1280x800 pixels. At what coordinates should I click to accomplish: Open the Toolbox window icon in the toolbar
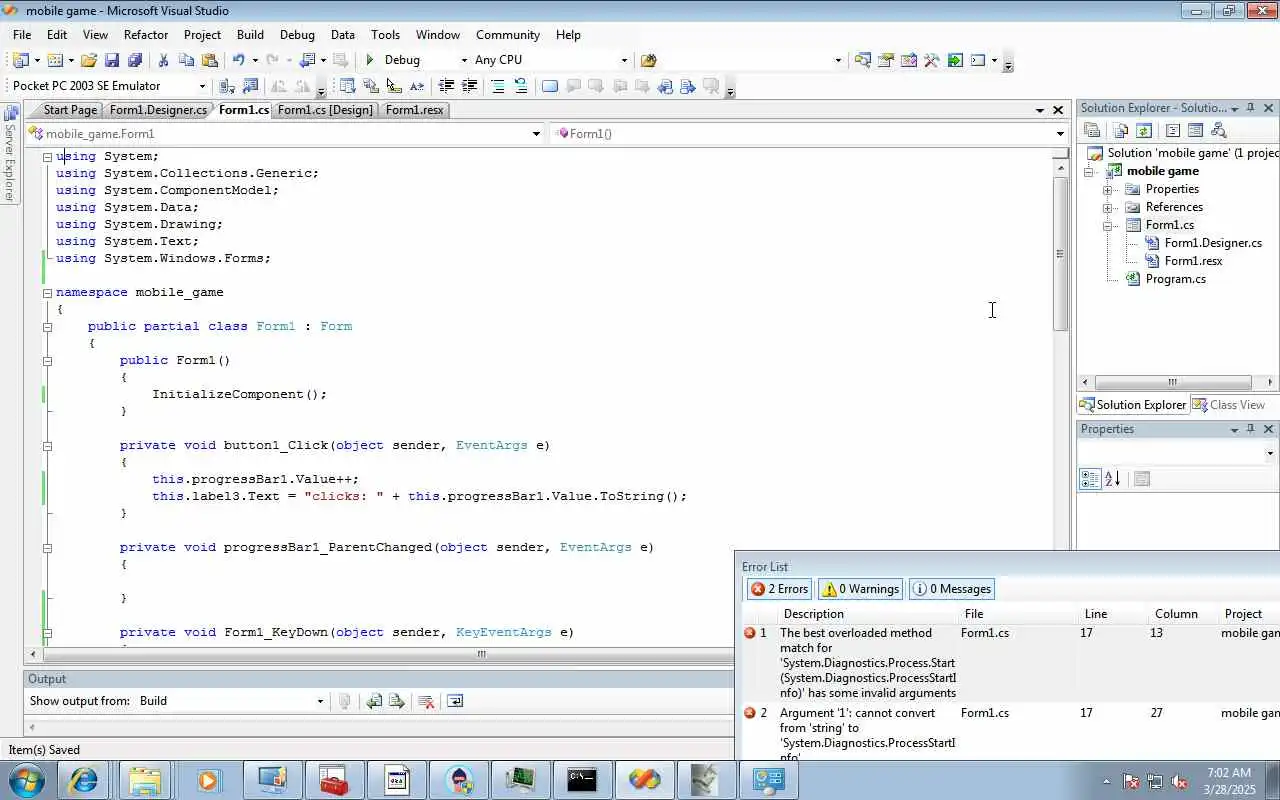point(932,60)
